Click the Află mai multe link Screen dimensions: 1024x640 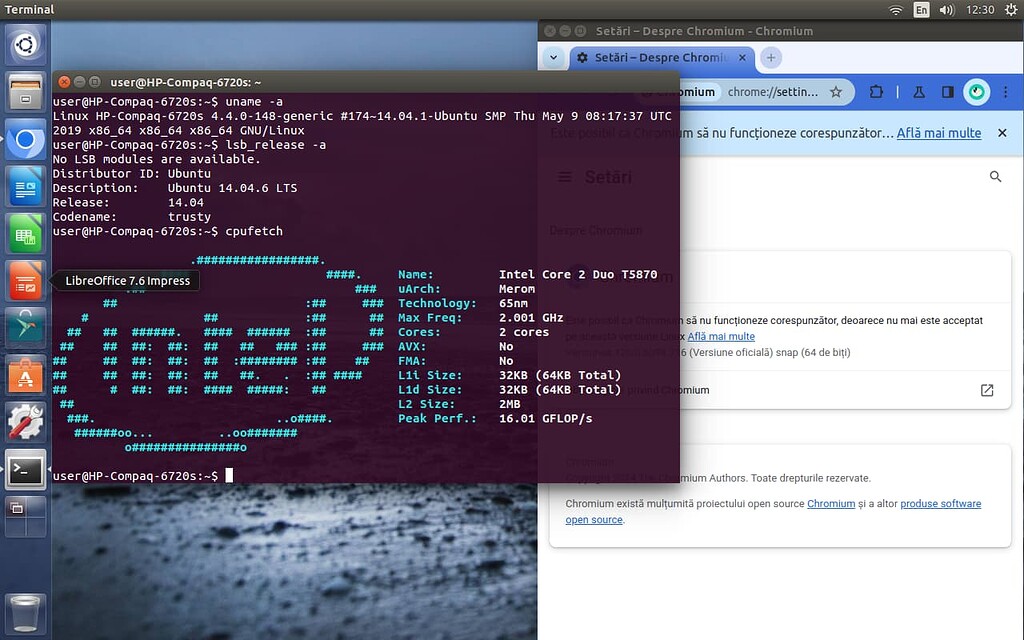pyautogui.click(x=938, y=131)
